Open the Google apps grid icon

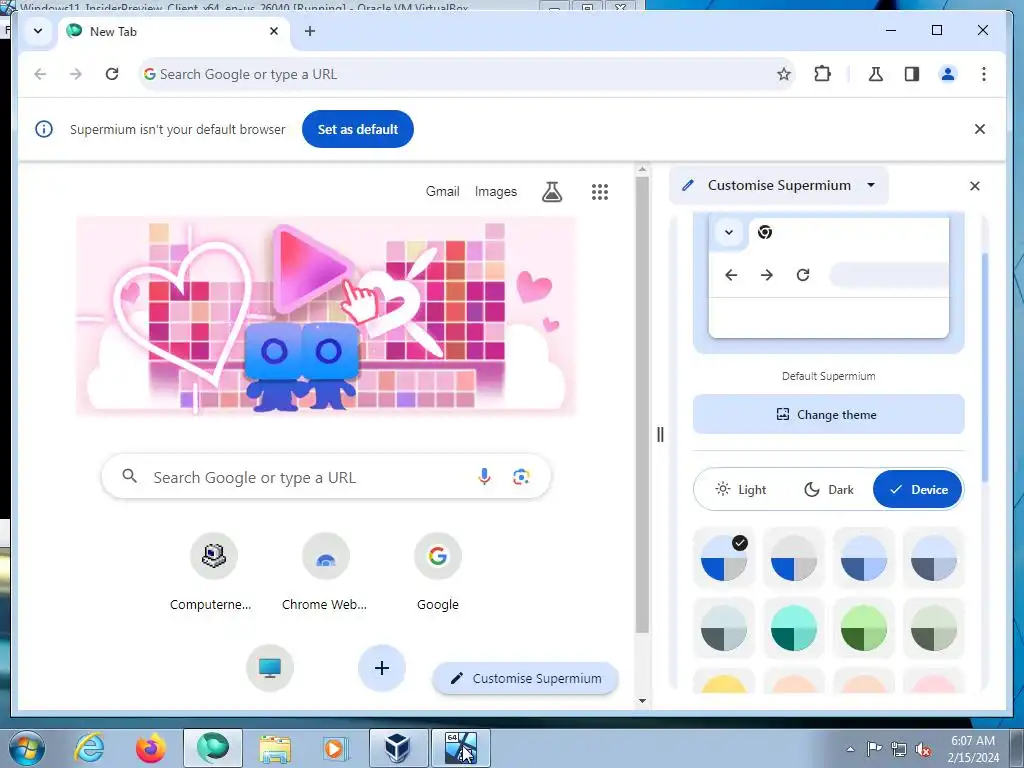600,191
